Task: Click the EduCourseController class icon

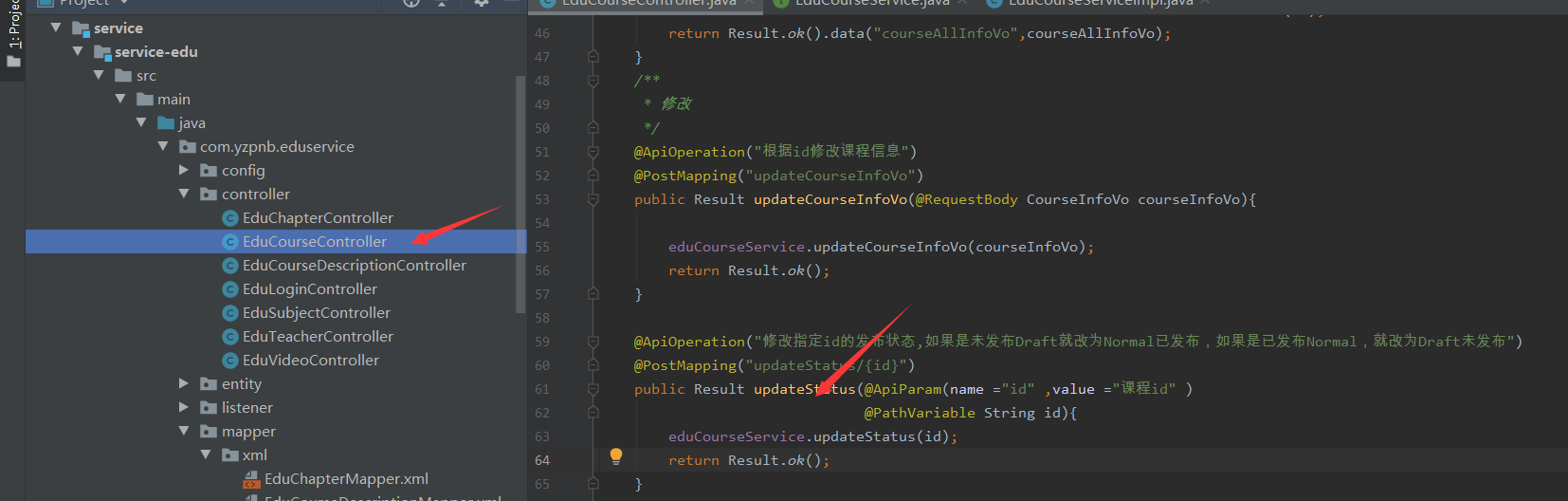Action: tap(229, 242)
